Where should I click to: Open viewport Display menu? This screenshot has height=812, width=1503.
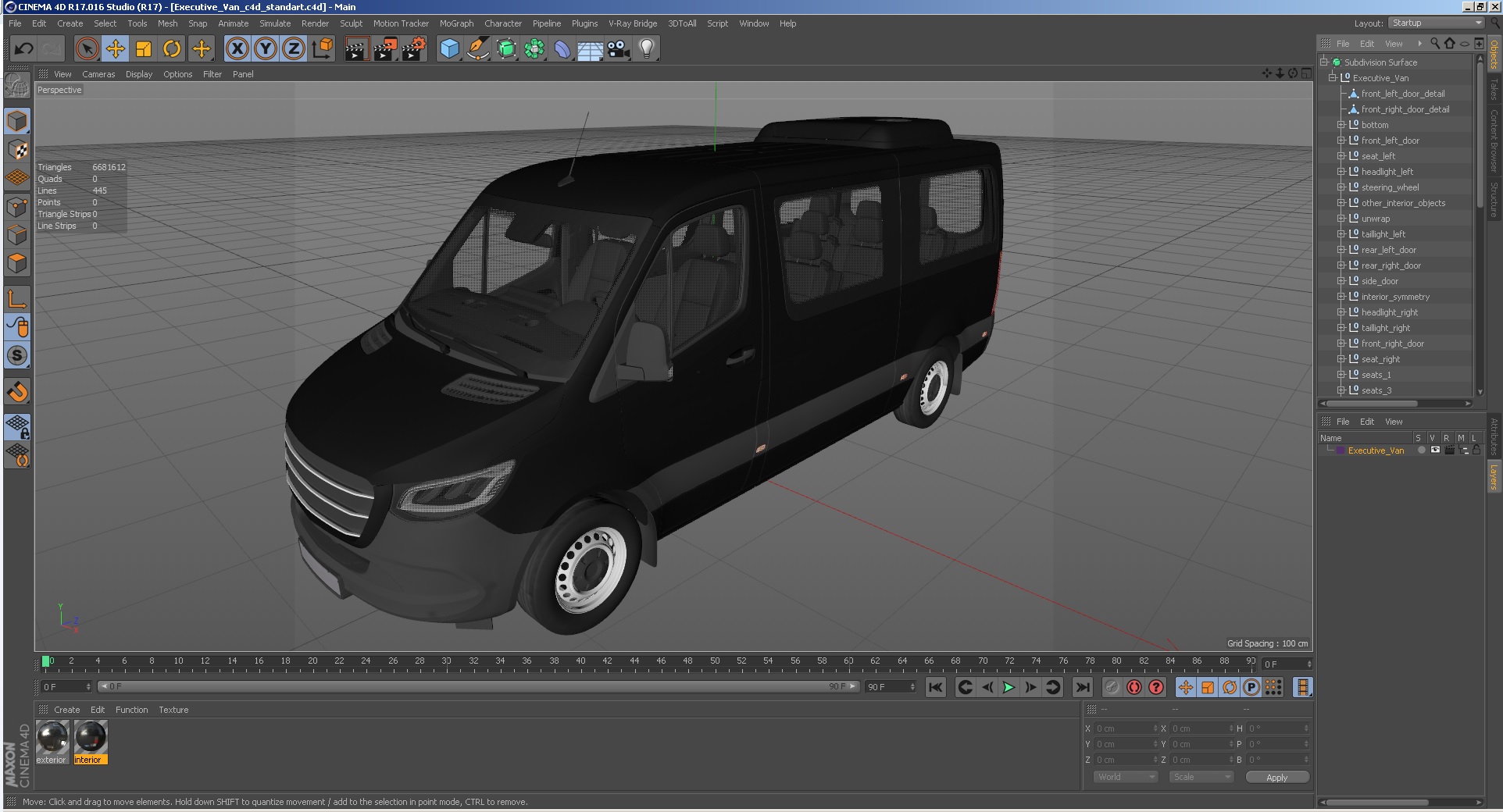point(139,74)
